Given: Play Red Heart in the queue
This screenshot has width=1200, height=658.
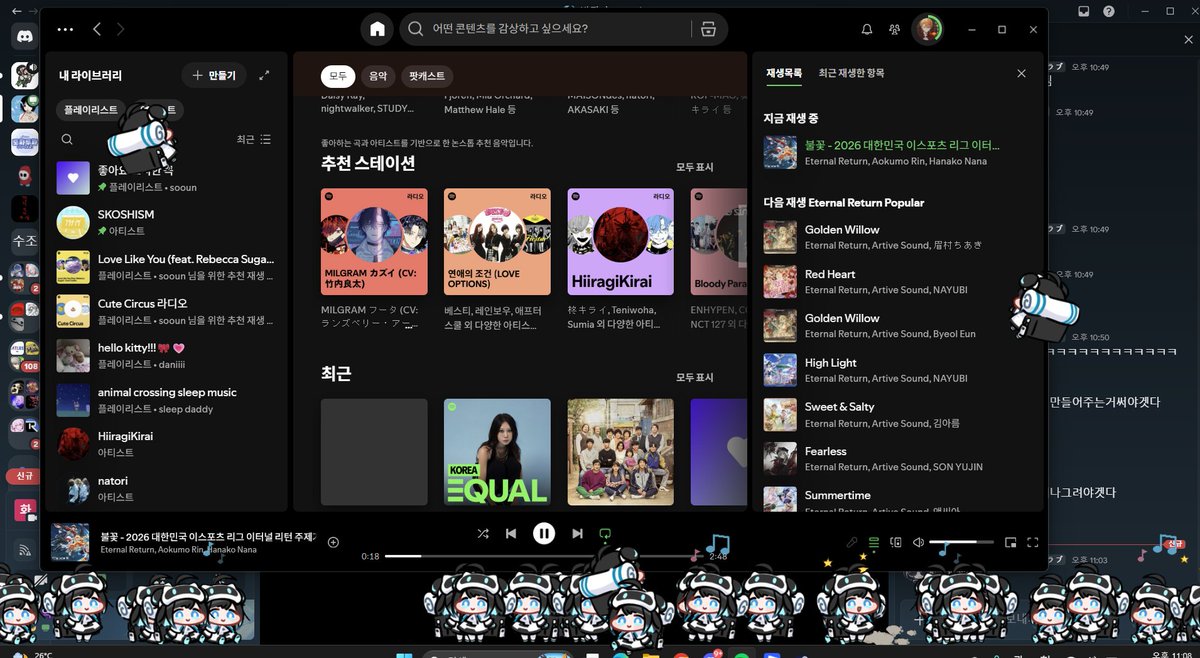Looking at the screenshot, I should (896, 281).
